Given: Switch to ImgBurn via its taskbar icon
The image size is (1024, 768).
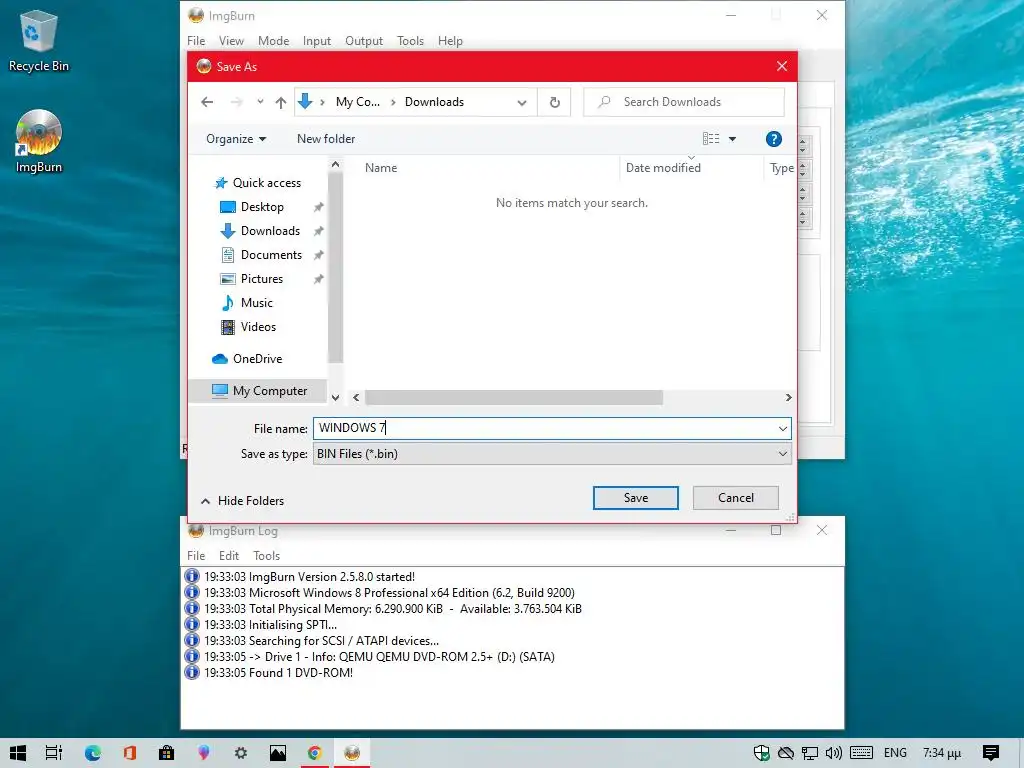Looking at the screenshot, I should click(352, 753).
